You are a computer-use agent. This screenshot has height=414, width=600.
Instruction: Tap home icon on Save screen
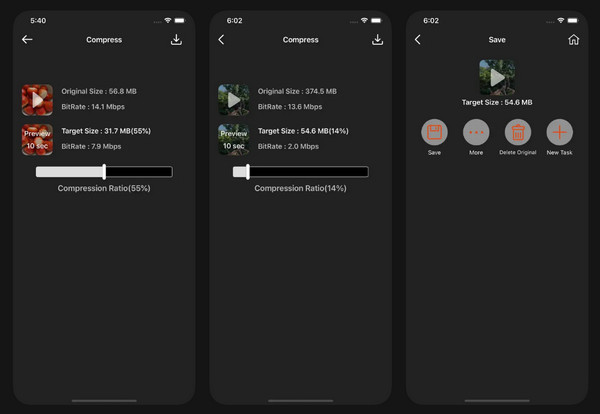click(573, 39)
